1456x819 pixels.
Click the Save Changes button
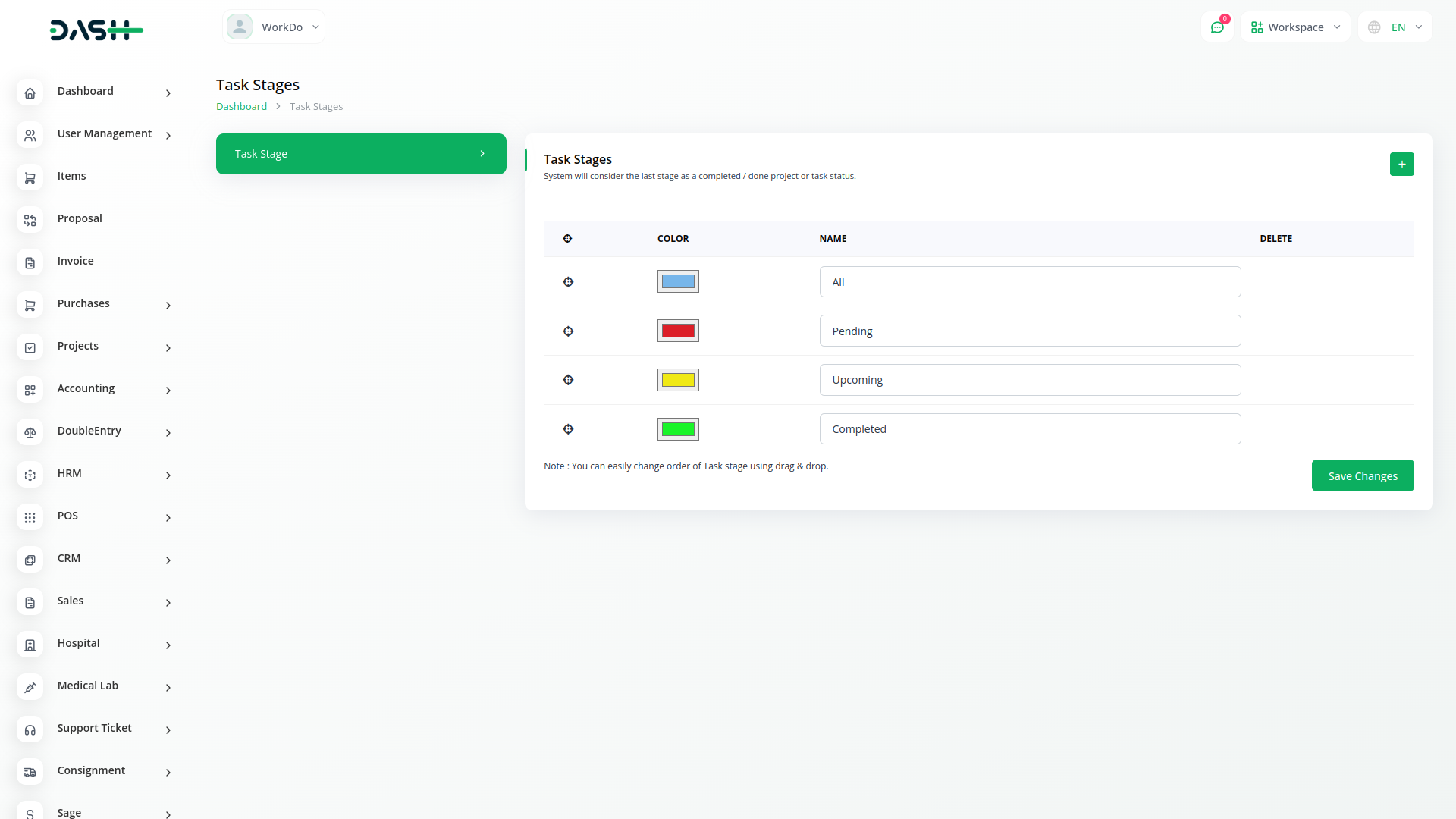1362,475
